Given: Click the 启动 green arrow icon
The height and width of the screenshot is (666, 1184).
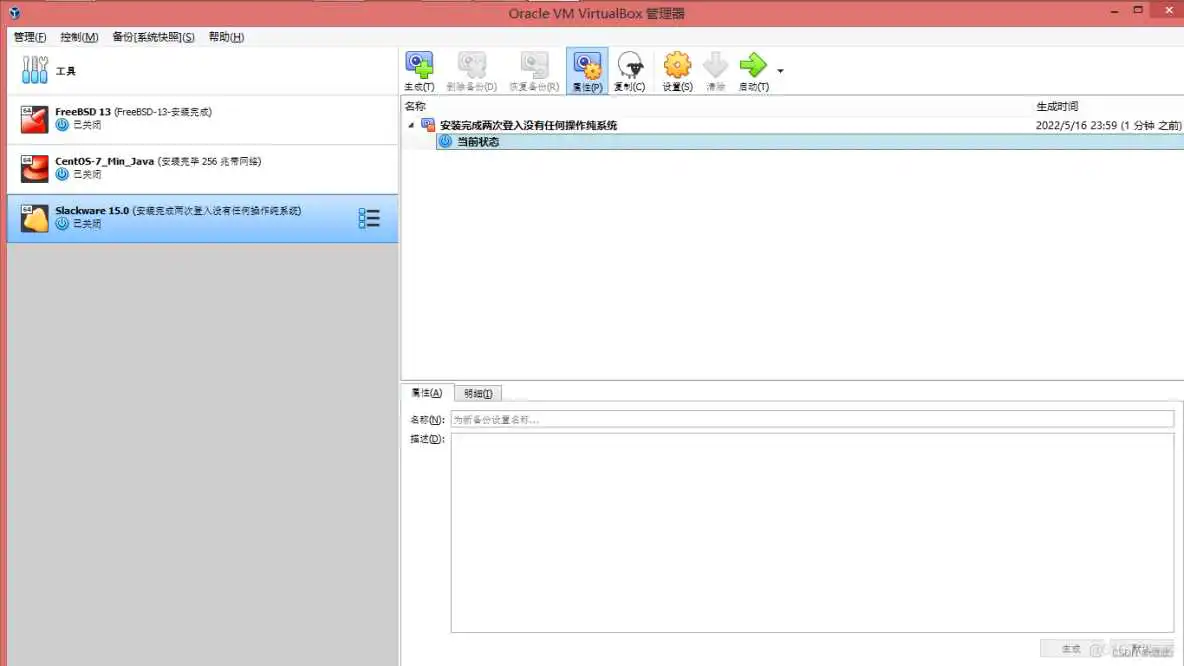Looking at the screenshot, I should coord(753,70).
